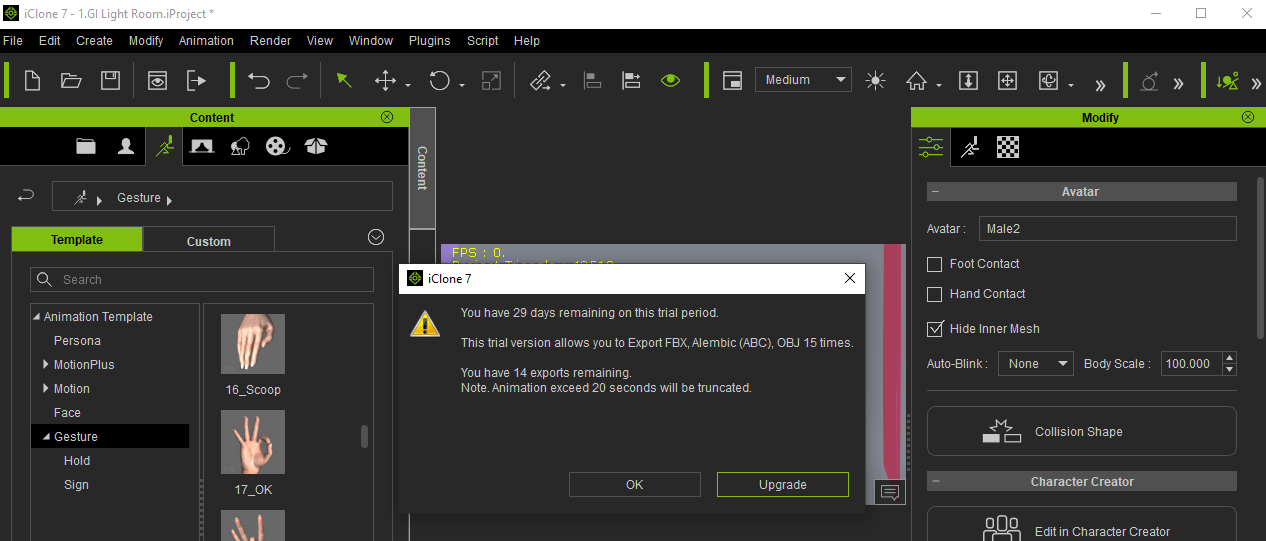Open the Actor category in Content
The height and width of the screenshot is (541, 1266).
pos(126,146)
